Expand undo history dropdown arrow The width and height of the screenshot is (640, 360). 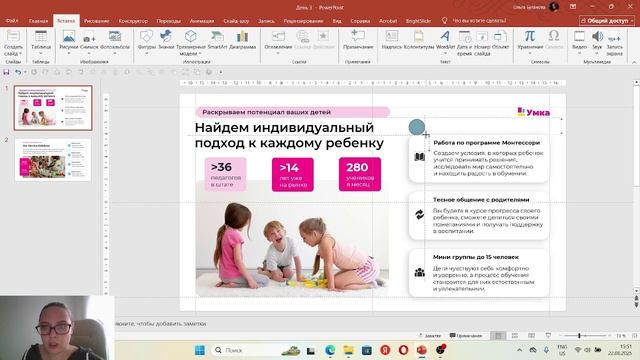click(x=25, y=72)
